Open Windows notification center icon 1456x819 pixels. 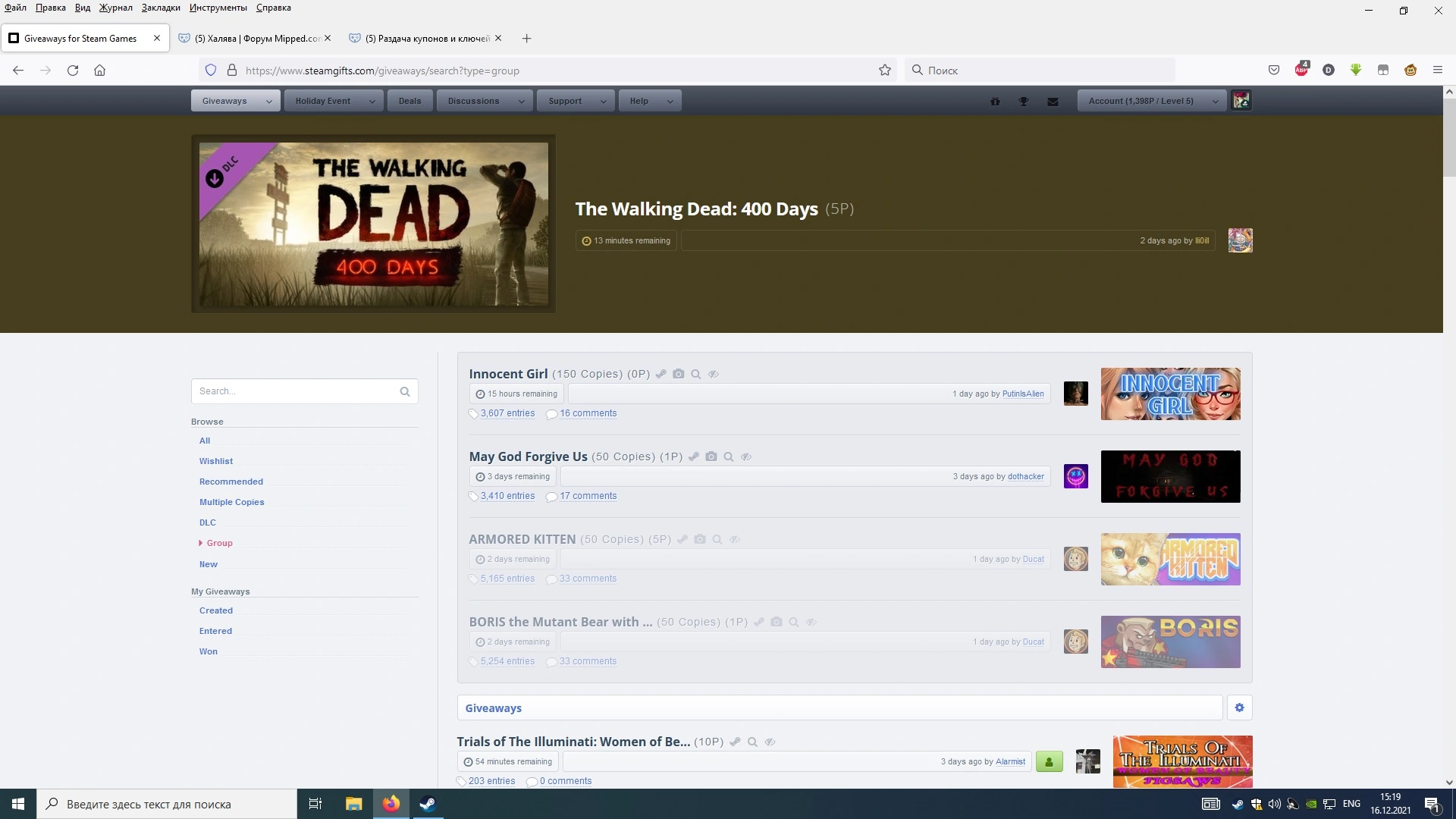pyautogui.click(x=1432, y=804)
